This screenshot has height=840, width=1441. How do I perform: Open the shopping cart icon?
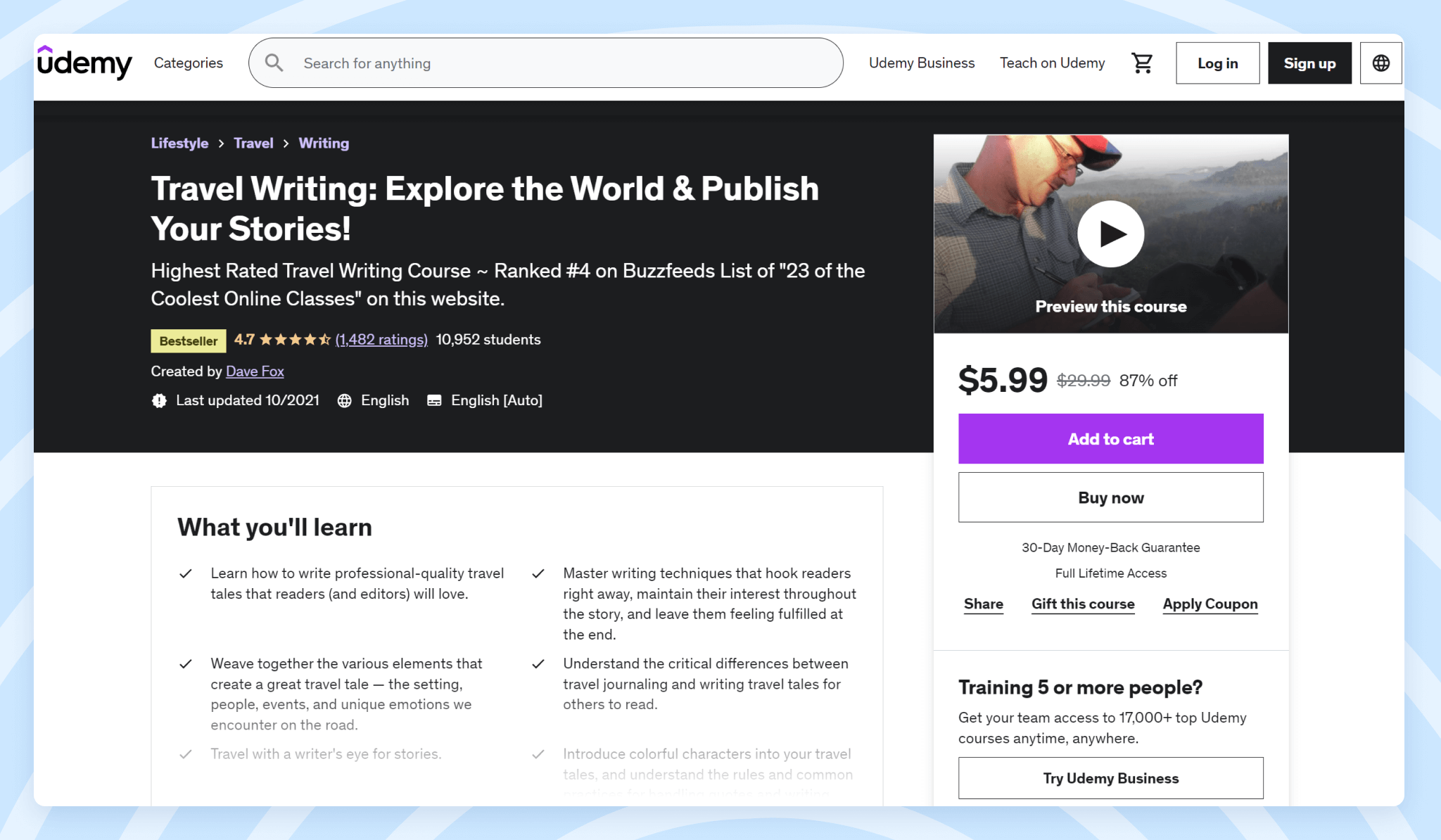coord(1142,63)
